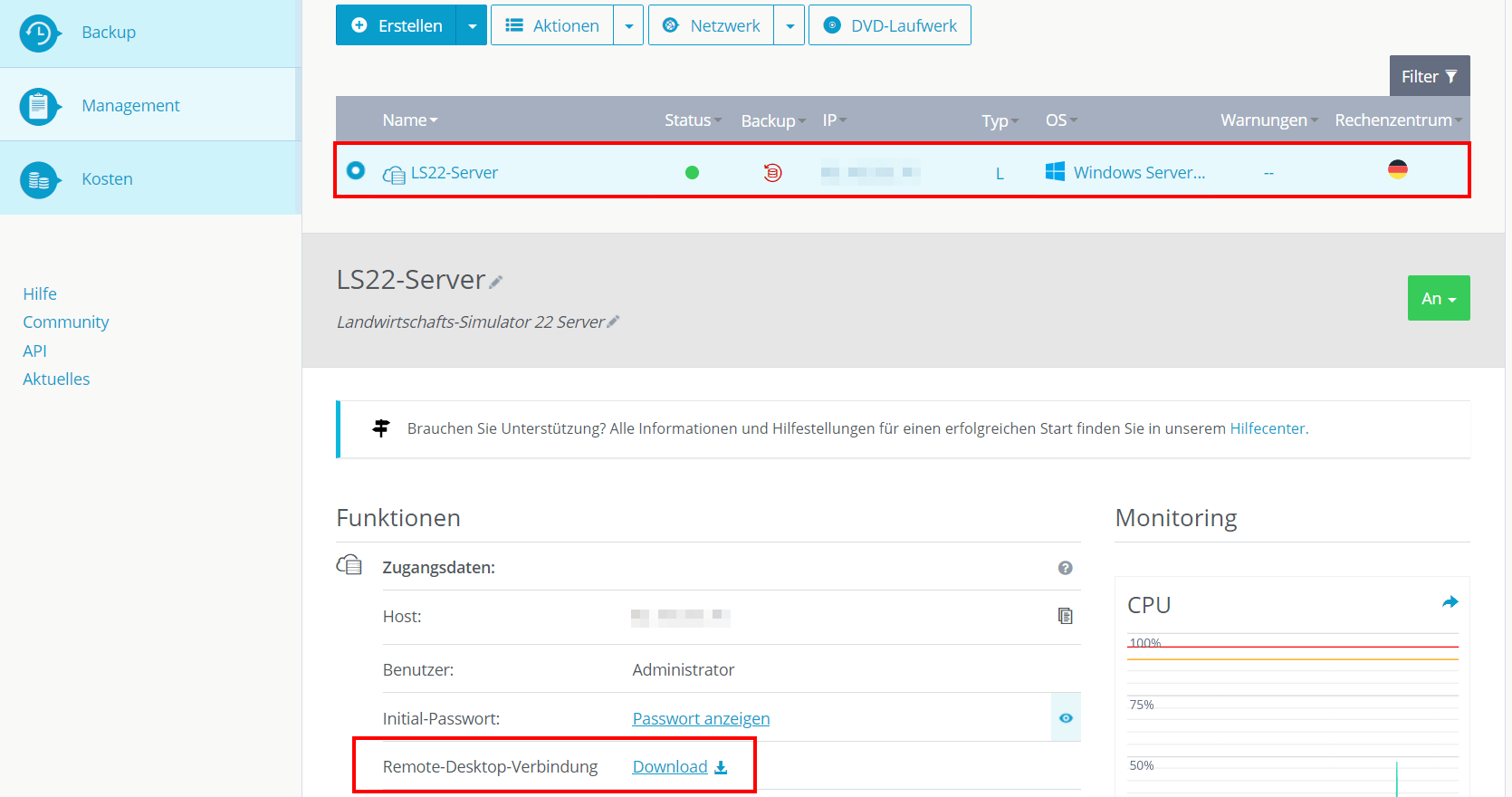
Task: Open the Erstellen dropdown arrow
Action: (x=472, y=25)
